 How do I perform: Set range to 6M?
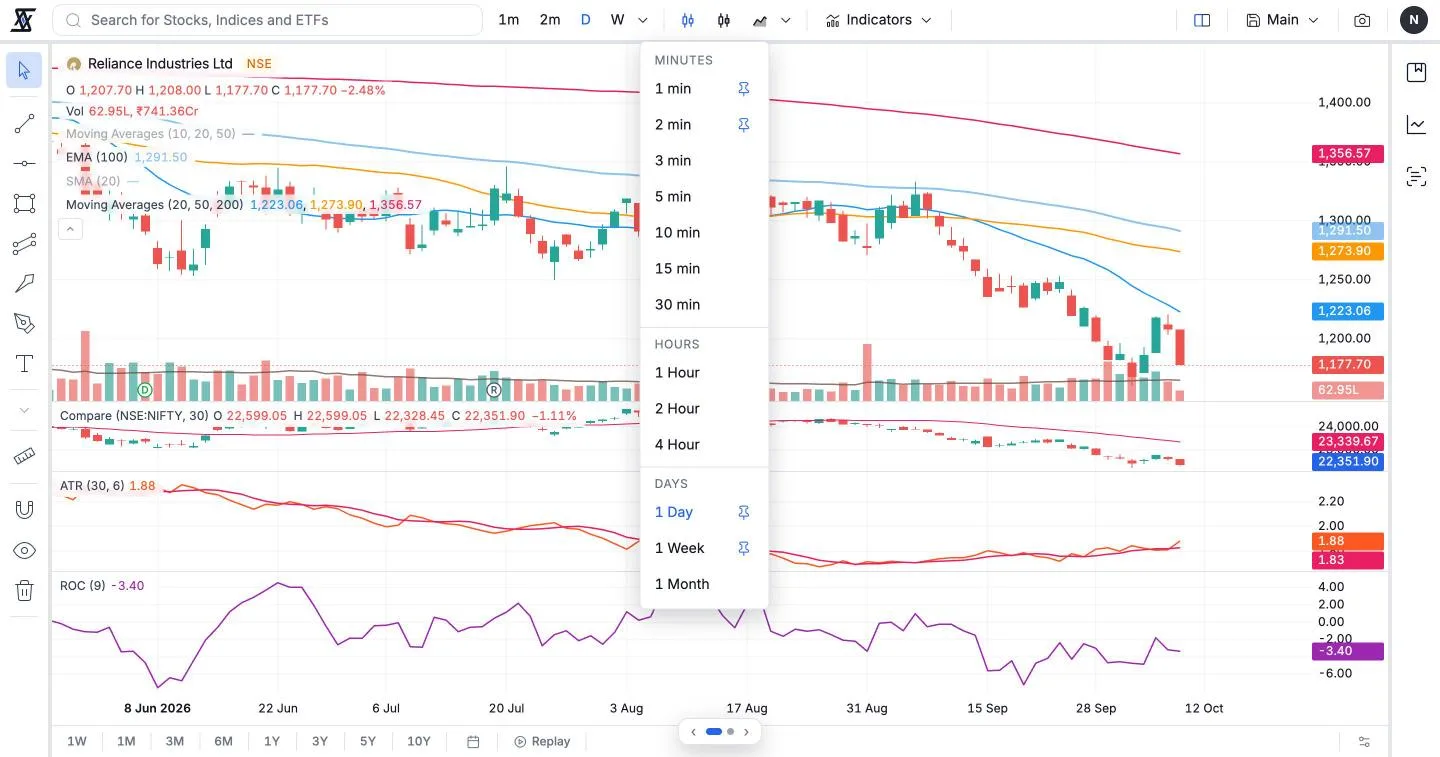223,742
